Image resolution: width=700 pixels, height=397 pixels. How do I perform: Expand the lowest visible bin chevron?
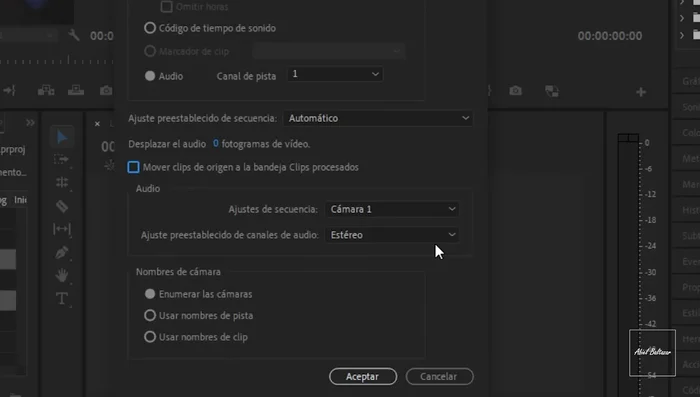pos(682,35)
